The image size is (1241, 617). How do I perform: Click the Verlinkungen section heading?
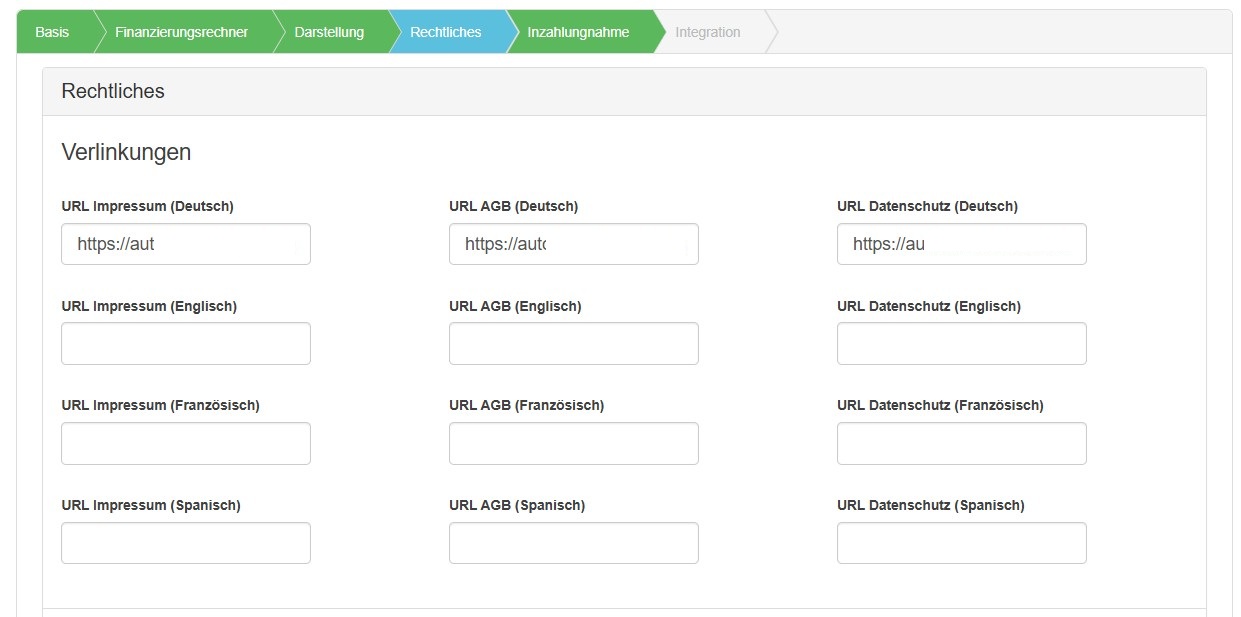tap(126, 152)
